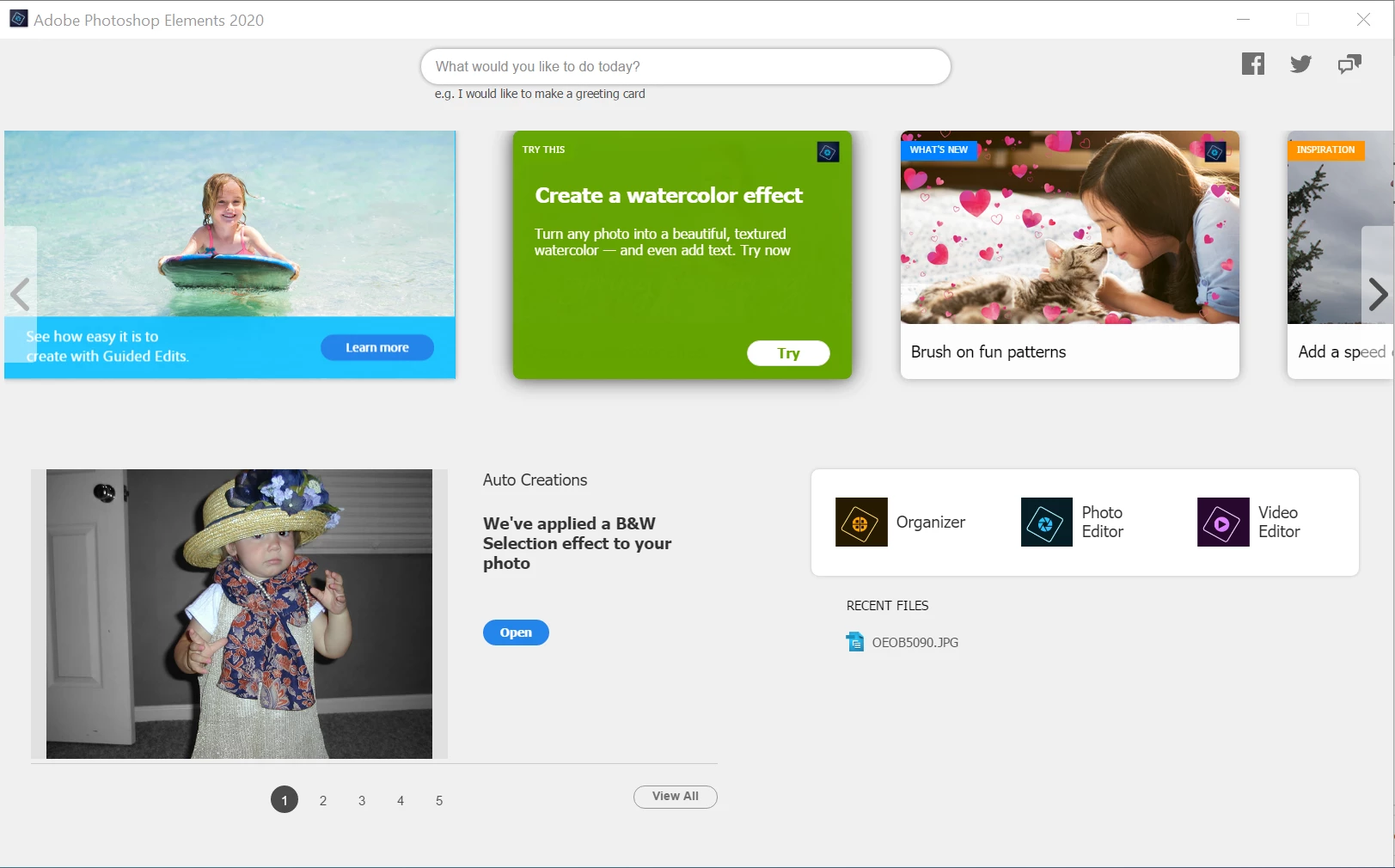Click the OEOB5090.JPG file icon

pyautogui.click(x=855, y=642)
